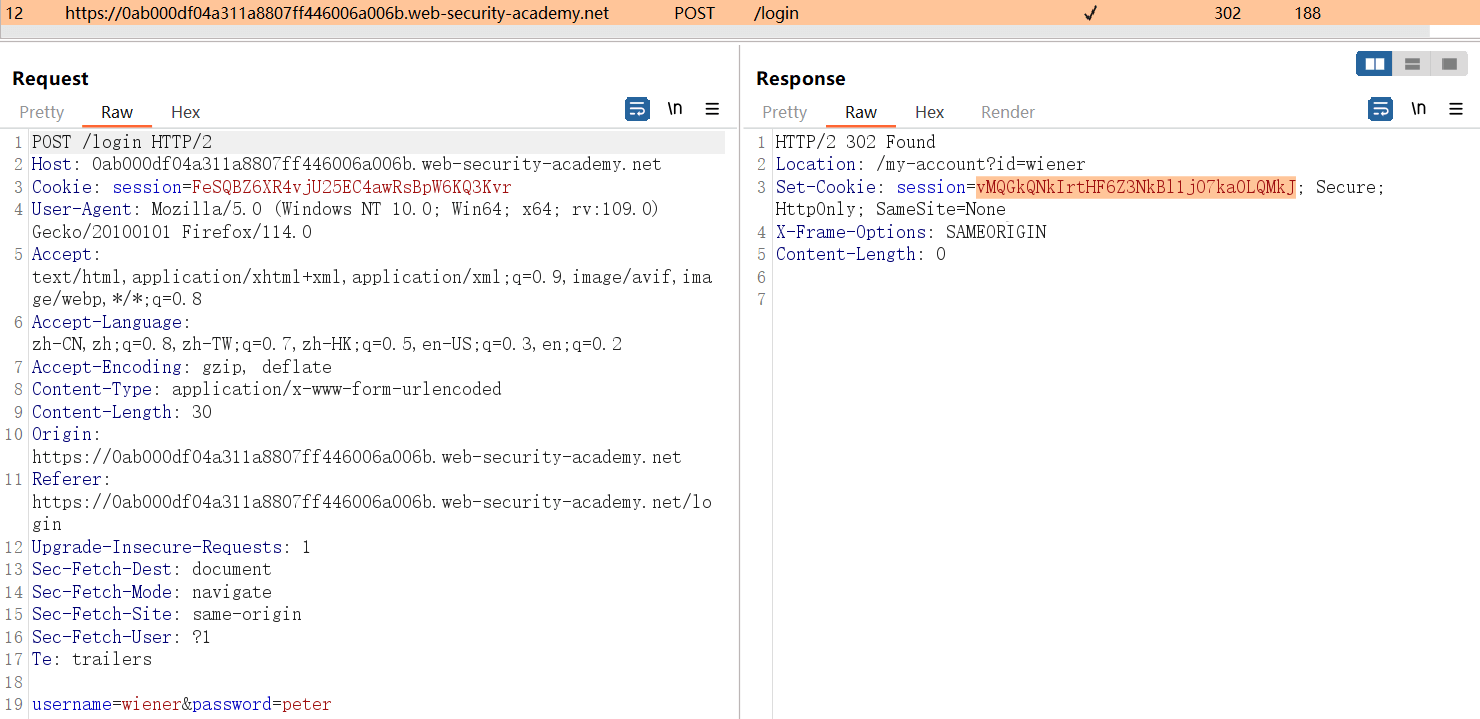Open the Pretty tab in Request
The image size is (1480, 719).
click(42, 112)
